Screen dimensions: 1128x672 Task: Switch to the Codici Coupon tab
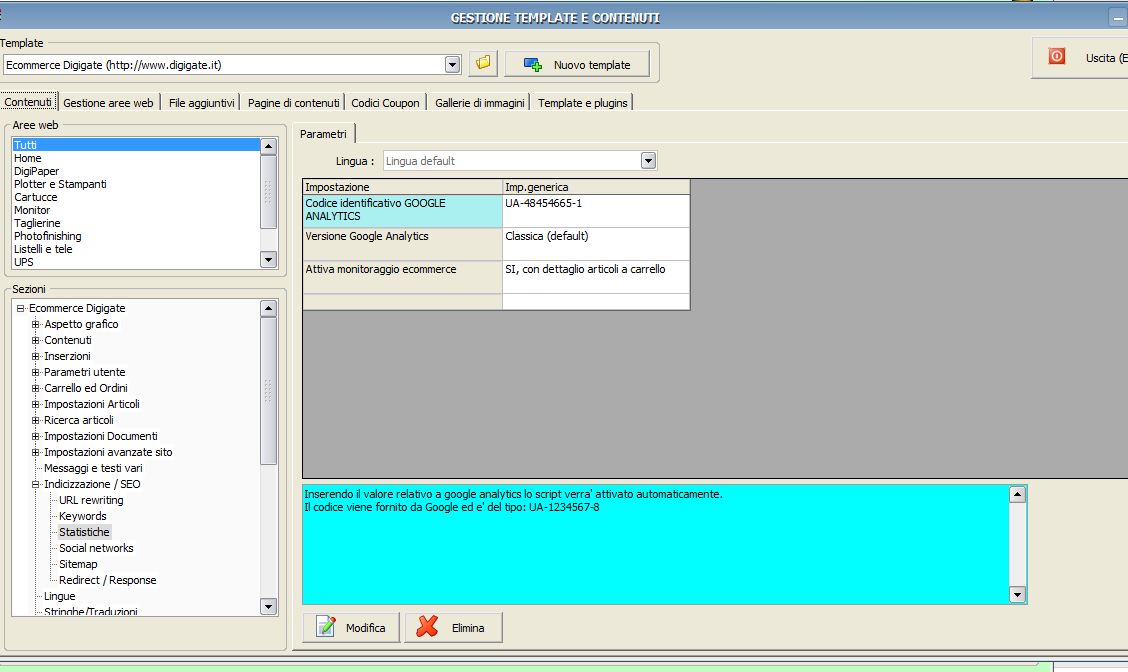tap(385, 103)
